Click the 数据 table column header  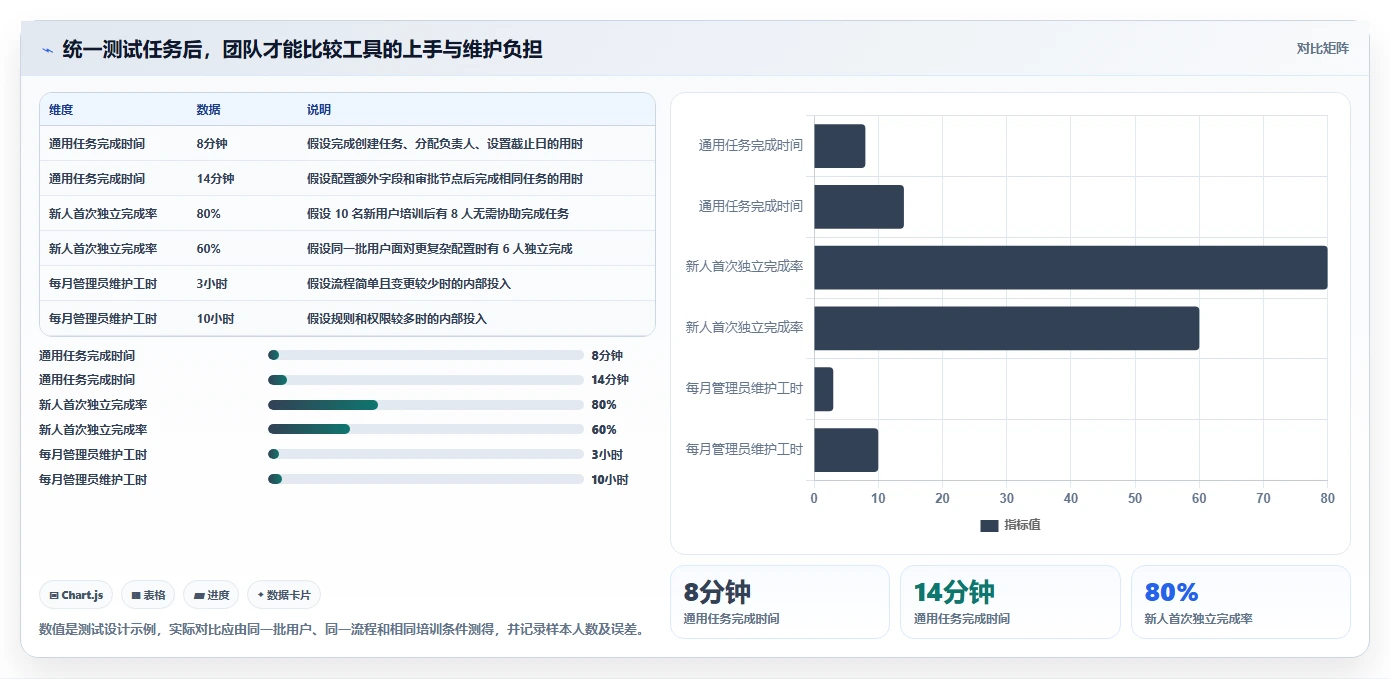[209, 110]
